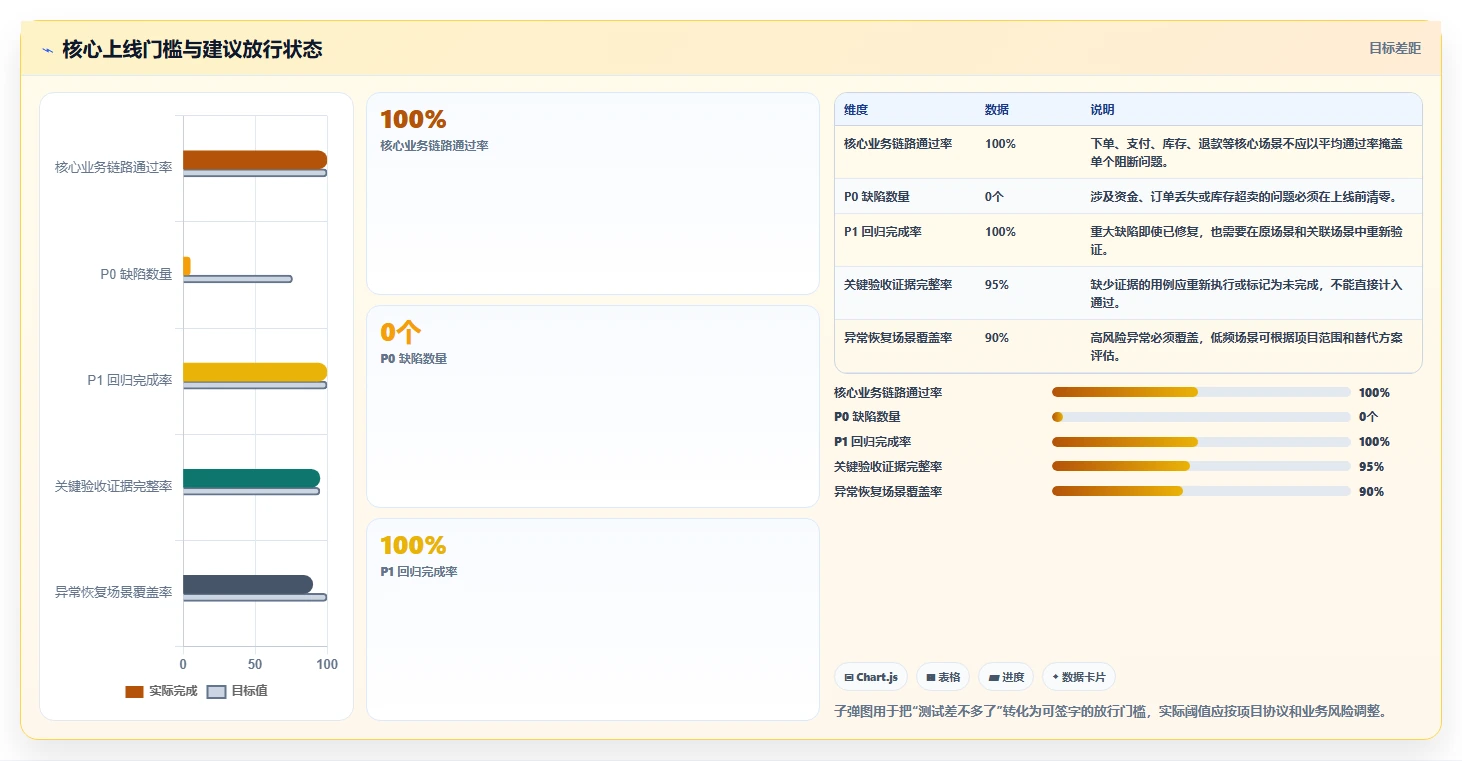Open the 100% P1 回归完成率 data card

pos(593,619)
